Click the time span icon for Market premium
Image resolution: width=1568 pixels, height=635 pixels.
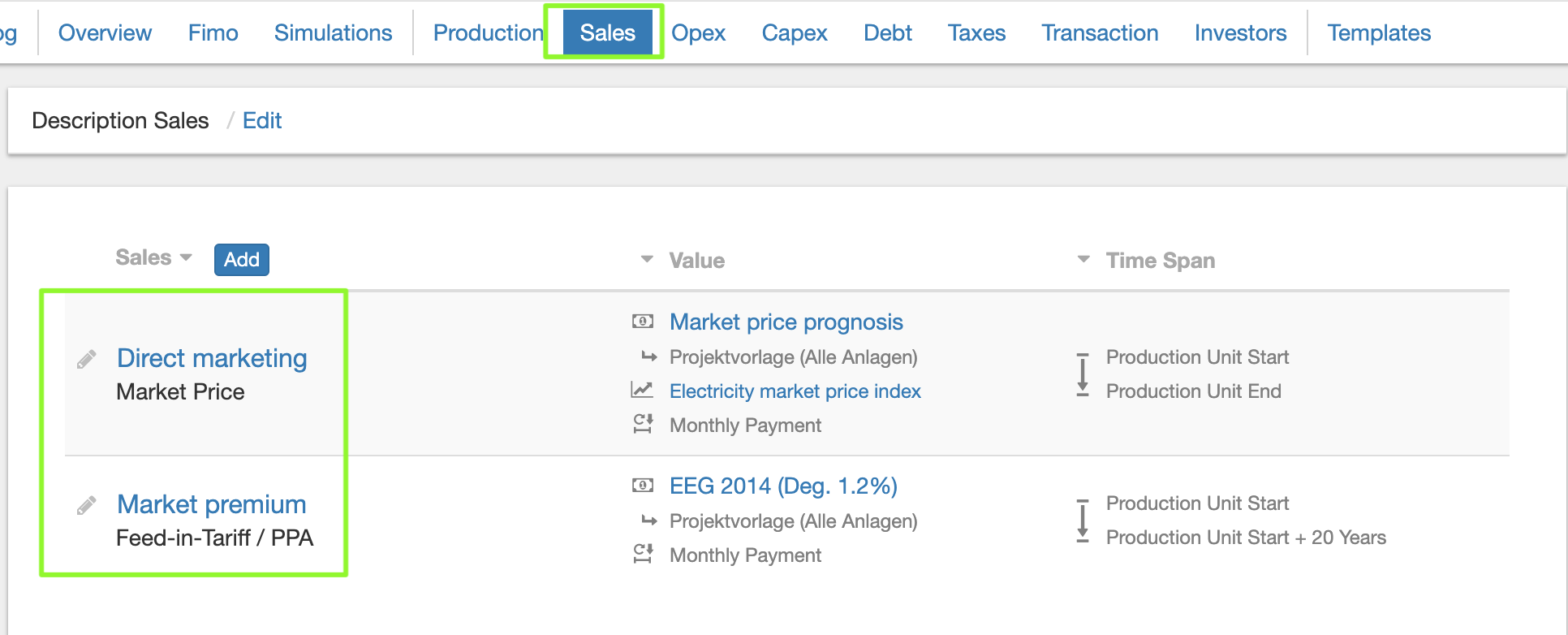point(1082,521)
